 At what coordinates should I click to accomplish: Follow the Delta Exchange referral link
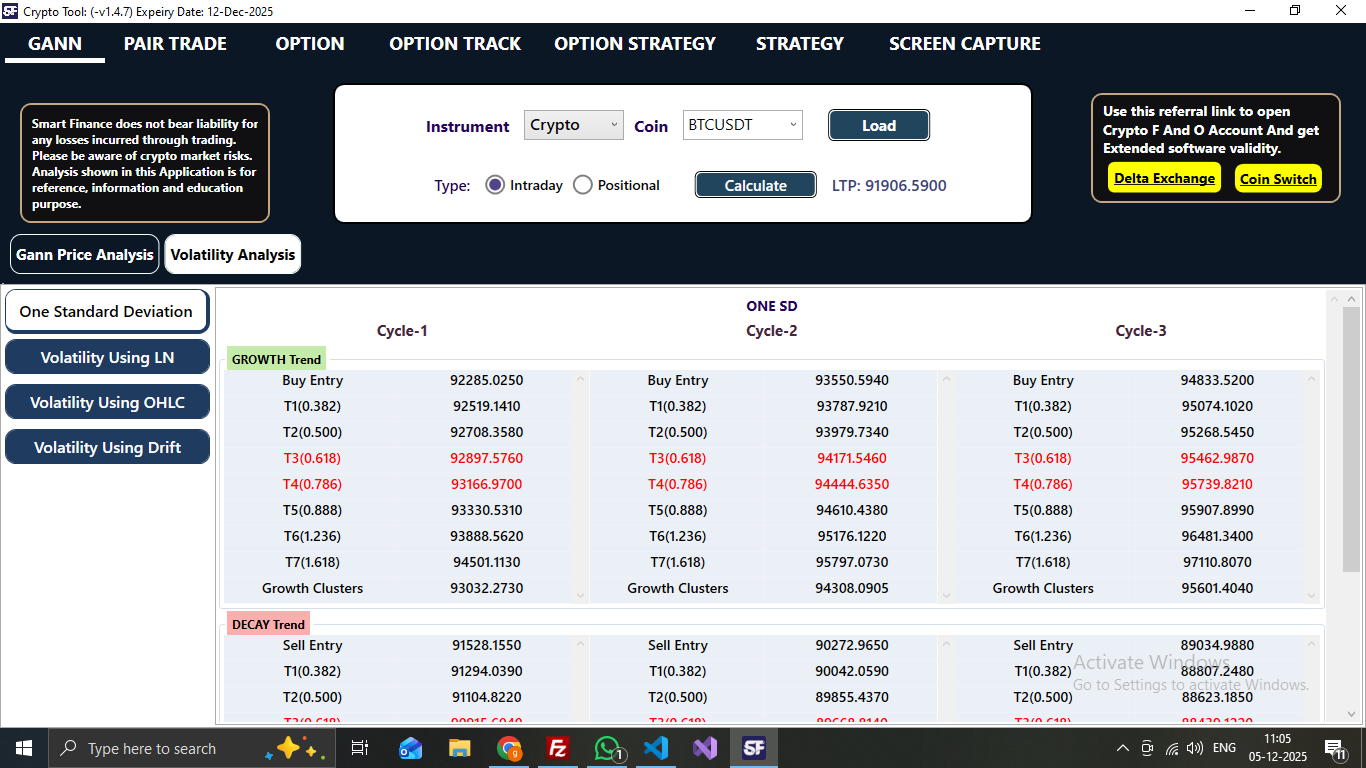(x=1164, y=178)
